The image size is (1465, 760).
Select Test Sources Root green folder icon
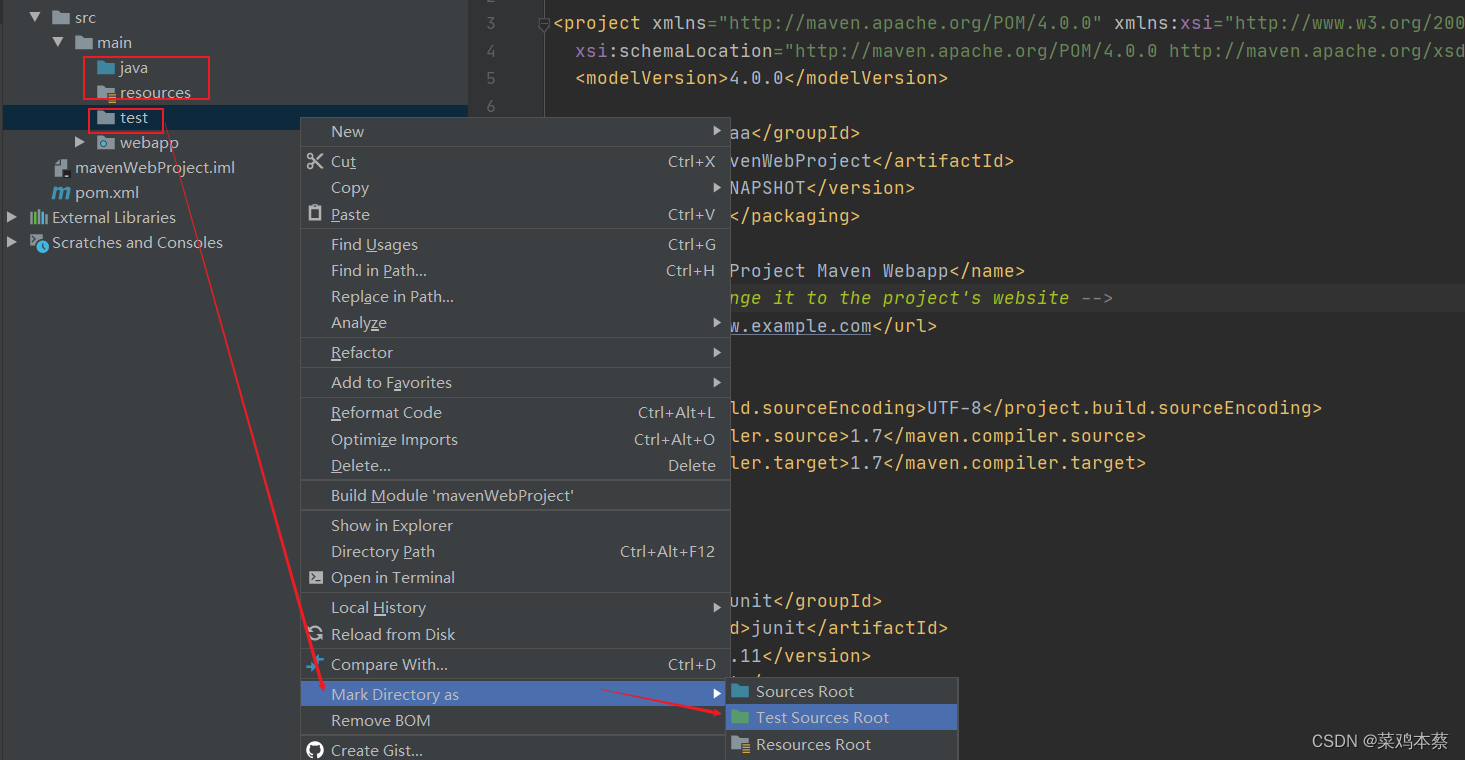click(x=742, y=717)
